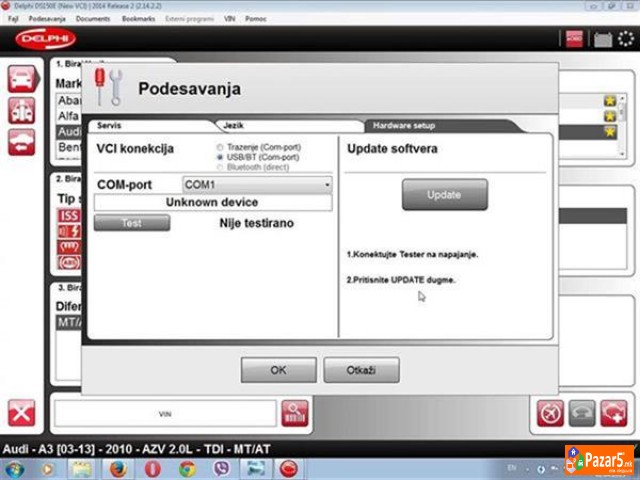Select the lightning ignition system icon

tap(69, 231)
